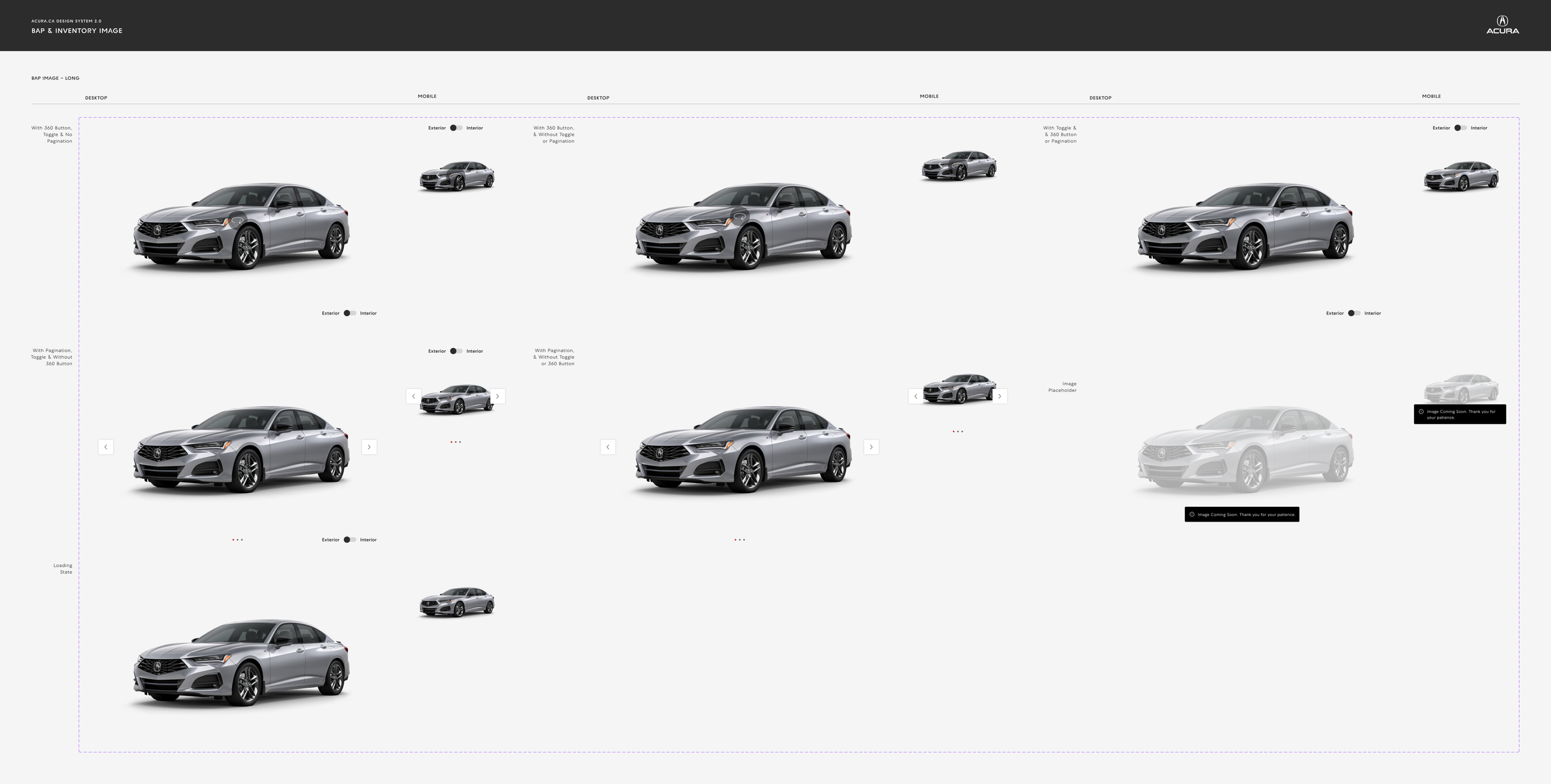Click 'With Pagination, Toggle & Without 360 Button' label

[51, 357]
